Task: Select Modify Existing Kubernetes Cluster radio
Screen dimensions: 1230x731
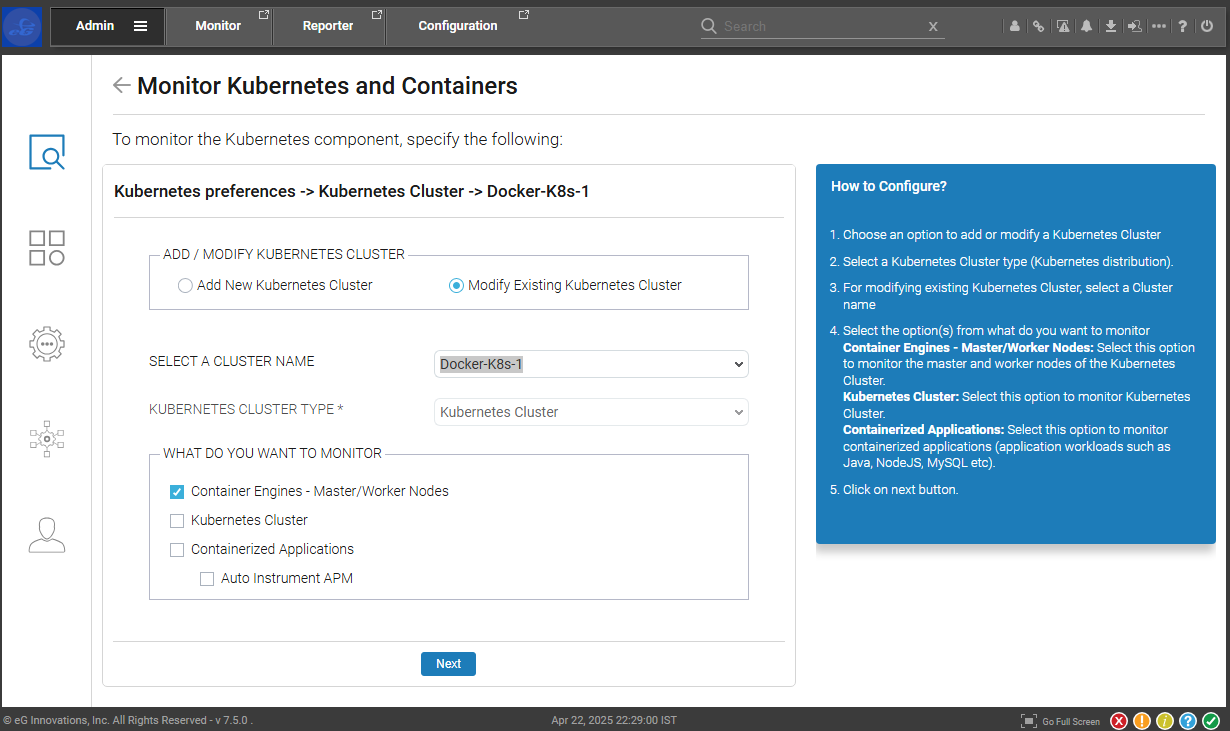Action: point(456,286)
